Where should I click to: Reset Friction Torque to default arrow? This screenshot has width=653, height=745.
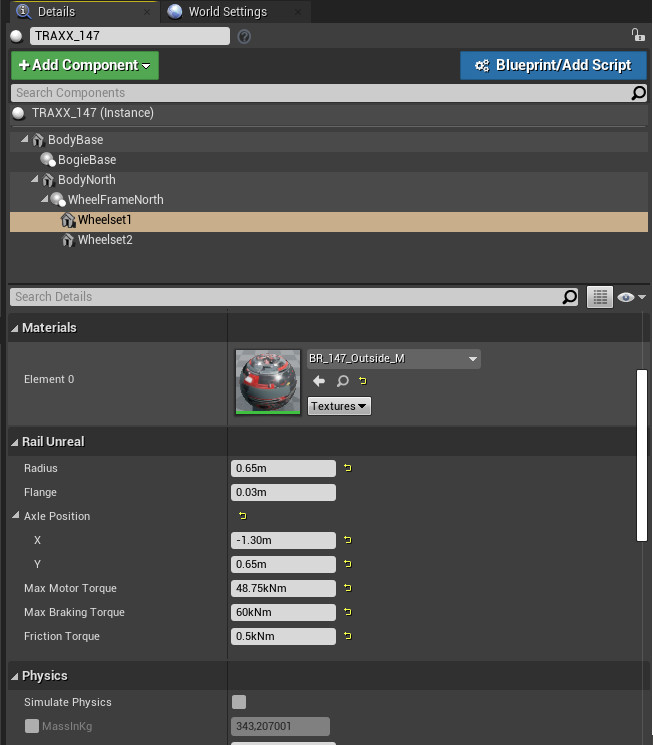pos(348,636)
